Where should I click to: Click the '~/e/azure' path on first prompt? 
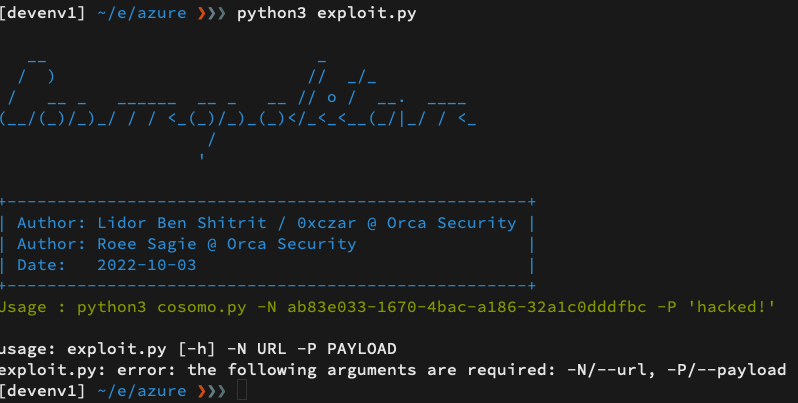click(141, 13)
